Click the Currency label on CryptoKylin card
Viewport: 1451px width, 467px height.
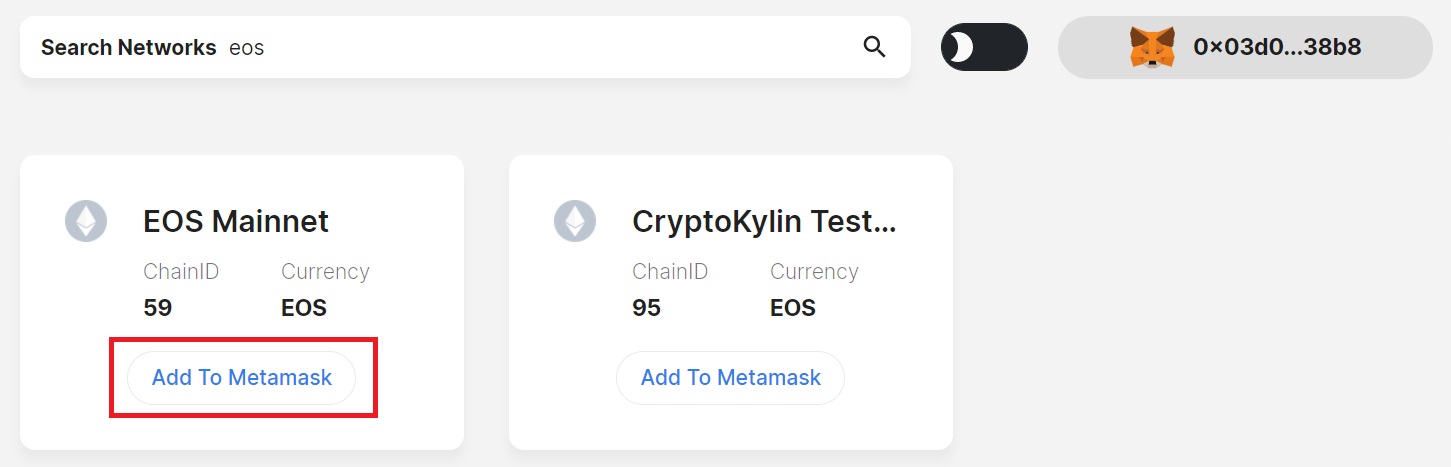814,272
